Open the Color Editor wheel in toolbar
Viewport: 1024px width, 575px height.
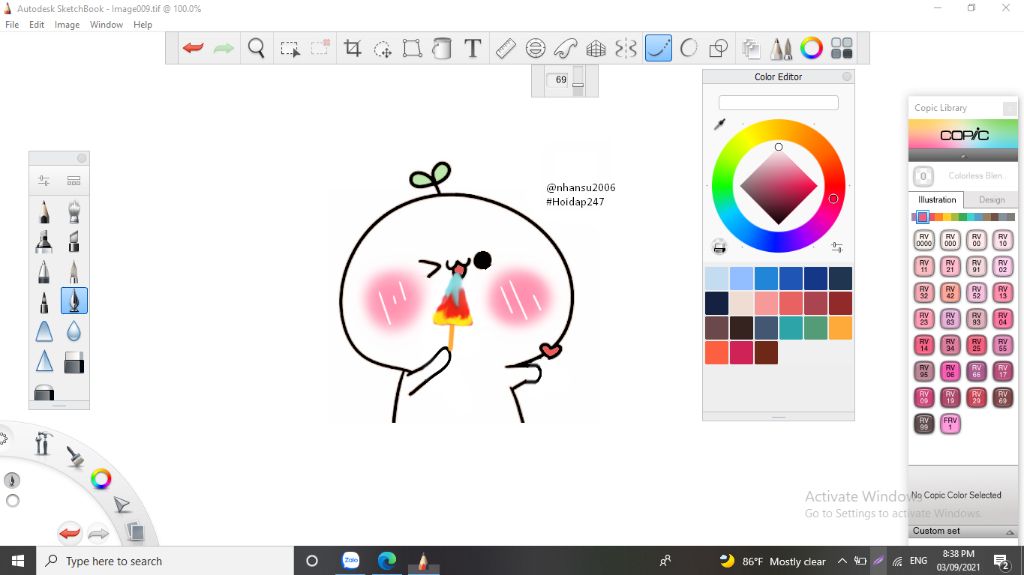(x=811, y=48)
